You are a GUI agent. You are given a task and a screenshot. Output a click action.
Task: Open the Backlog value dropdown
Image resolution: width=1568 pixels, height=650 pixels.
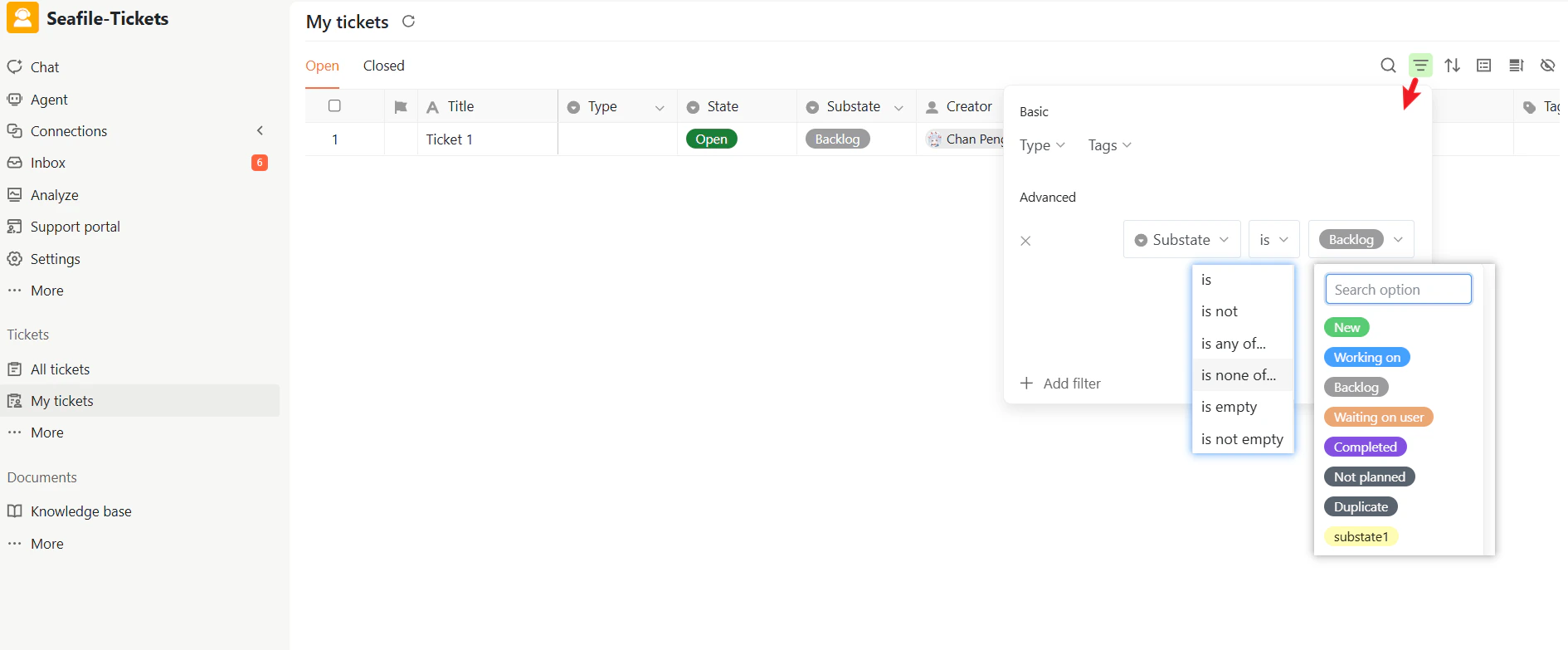(x=1361, y=240)
